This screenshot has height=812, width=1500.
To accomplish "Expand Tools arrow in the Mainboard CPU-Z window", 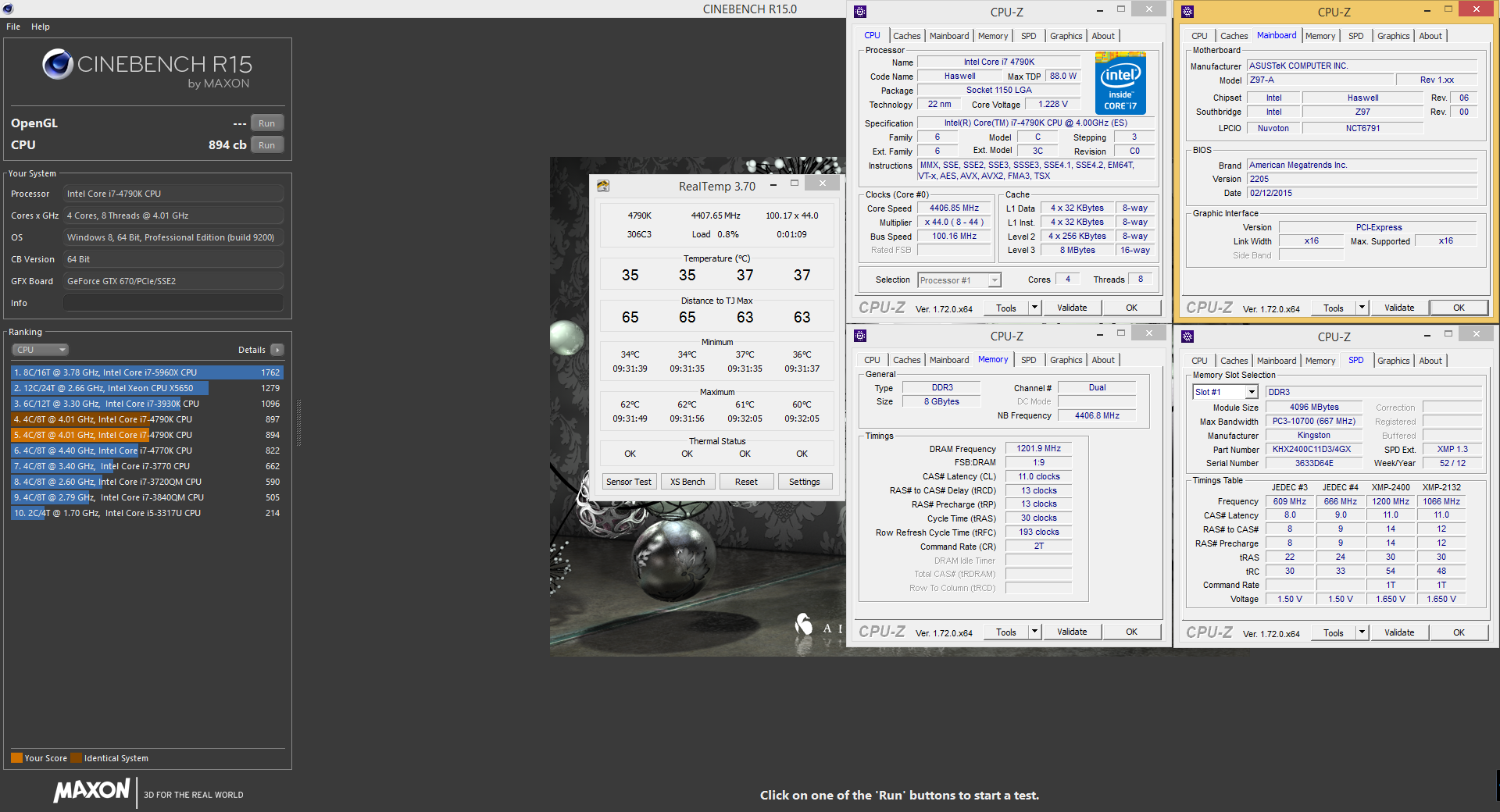I will coord(1362,308).
